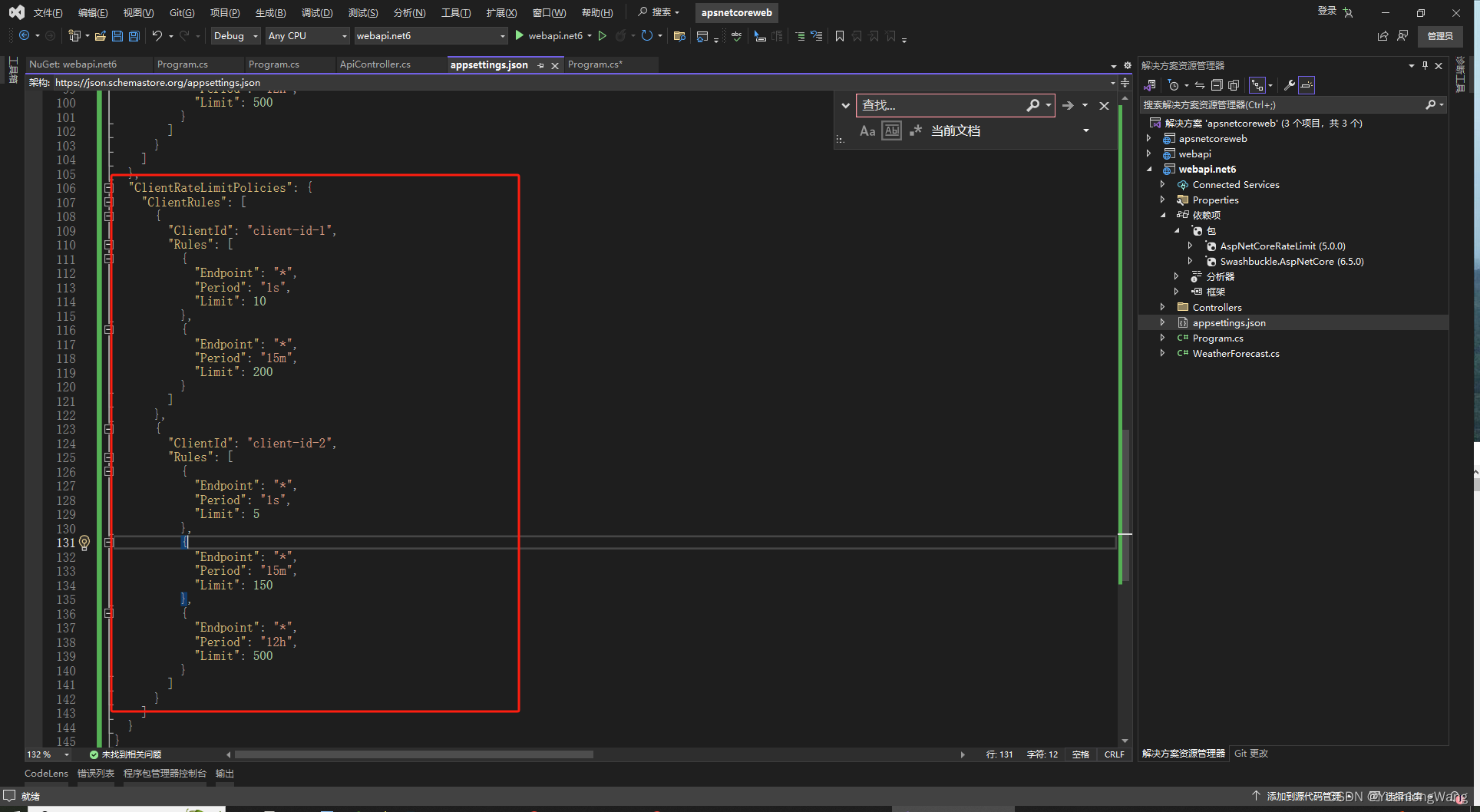
Task: Click the editor horizontal scrollbar thumb
Action: point(414,754)
